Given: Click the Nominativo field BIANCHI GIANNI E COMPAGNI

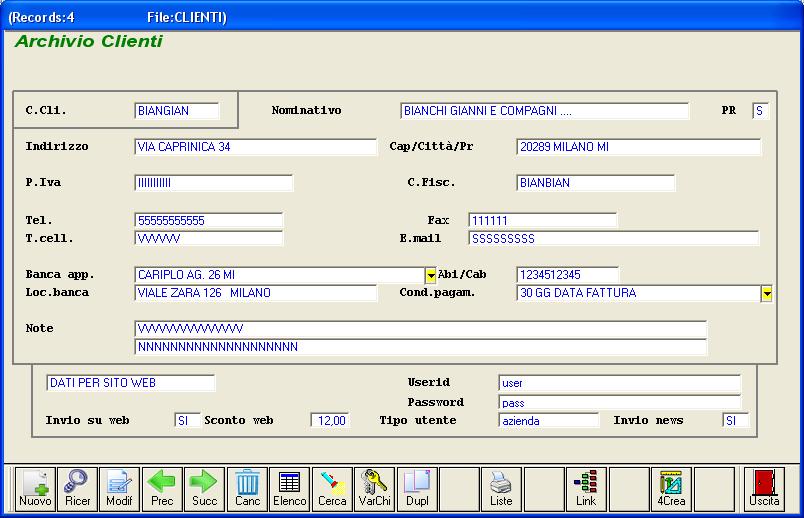Looking at the screenshot, I should coord(545,111).
